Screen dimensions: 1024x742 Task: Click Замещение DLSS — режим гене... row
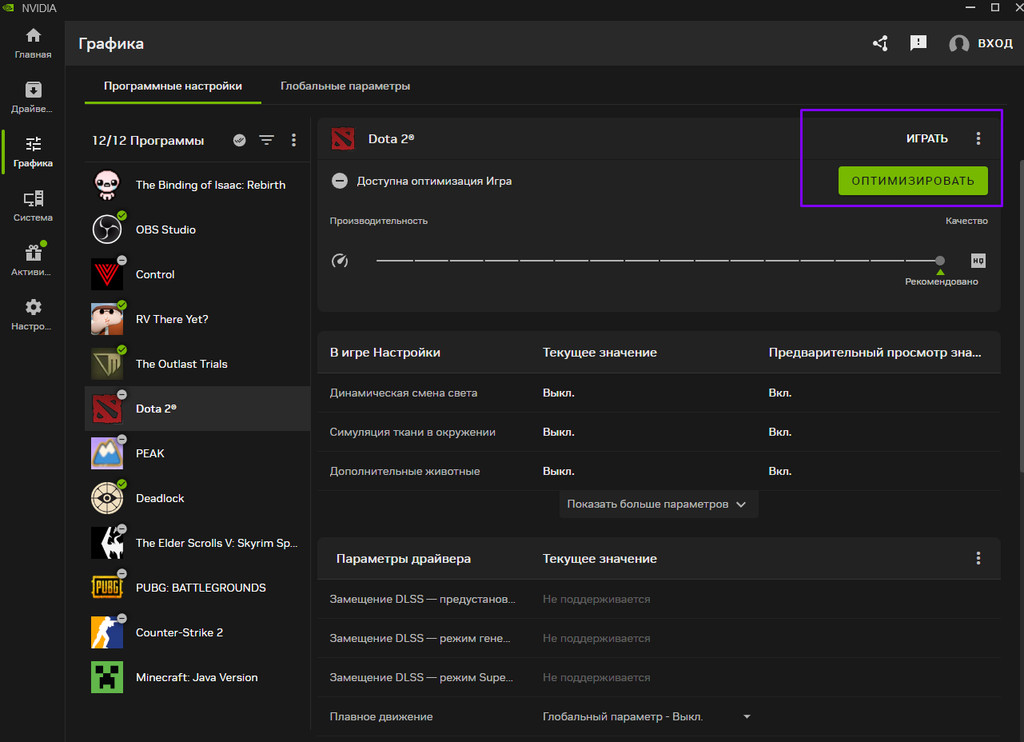point(659,638)
